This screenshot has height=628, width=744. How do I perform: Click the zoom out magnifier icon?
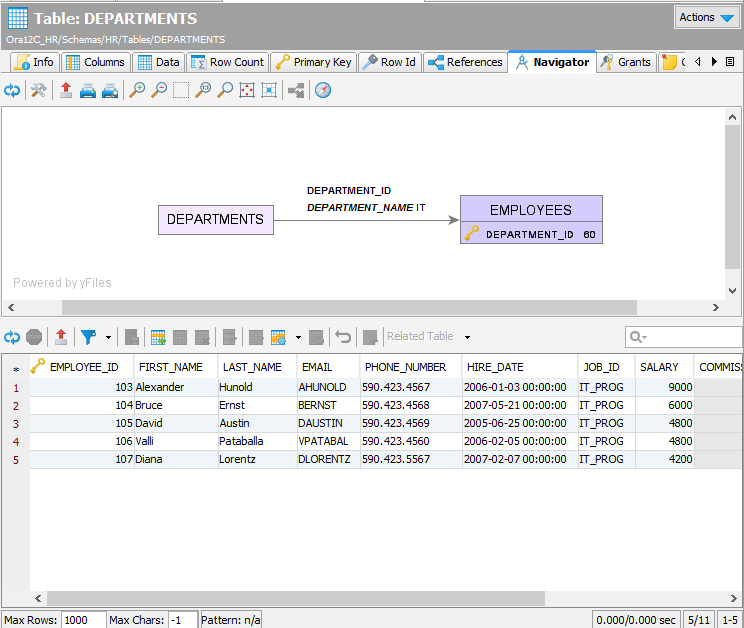158,90
